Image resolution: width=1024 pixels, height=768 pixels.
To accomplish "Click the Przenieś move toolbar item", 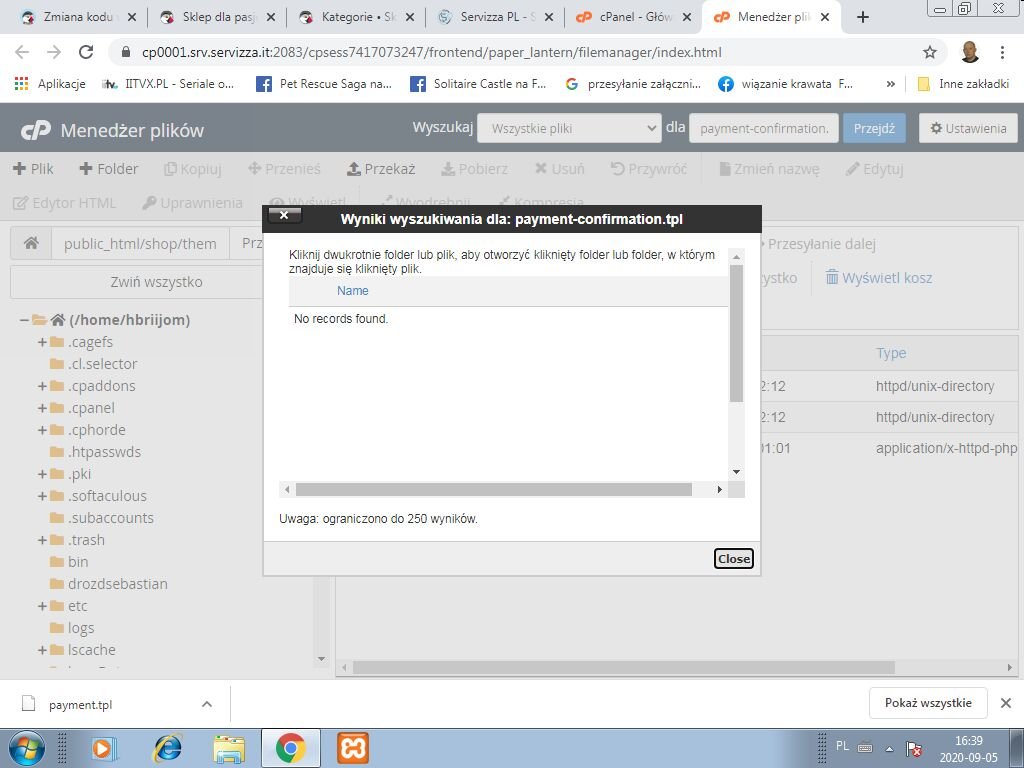I will [x=284, y=168].
